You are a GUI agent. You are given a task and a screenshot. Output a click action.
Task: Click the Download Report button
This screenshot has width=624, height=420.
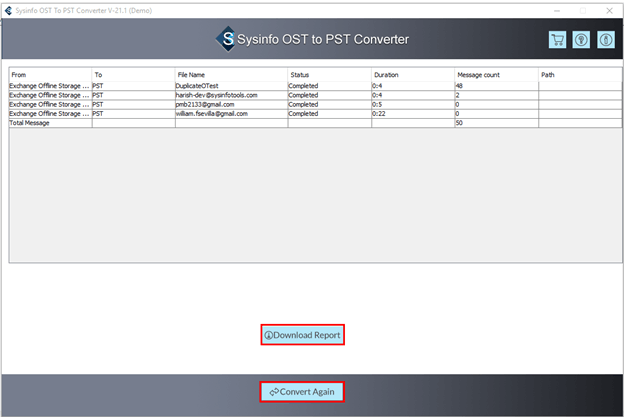tap(302, 335)
